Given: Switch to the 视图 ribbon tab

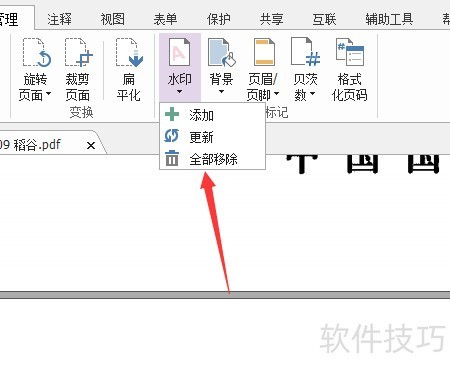Looking at the screenshot, I should click(113, 19).
